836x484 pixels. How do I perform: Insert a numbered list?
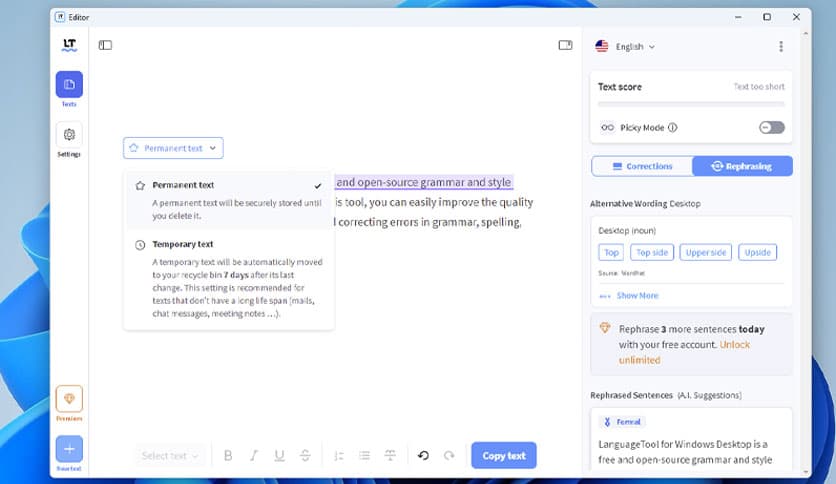339,455
